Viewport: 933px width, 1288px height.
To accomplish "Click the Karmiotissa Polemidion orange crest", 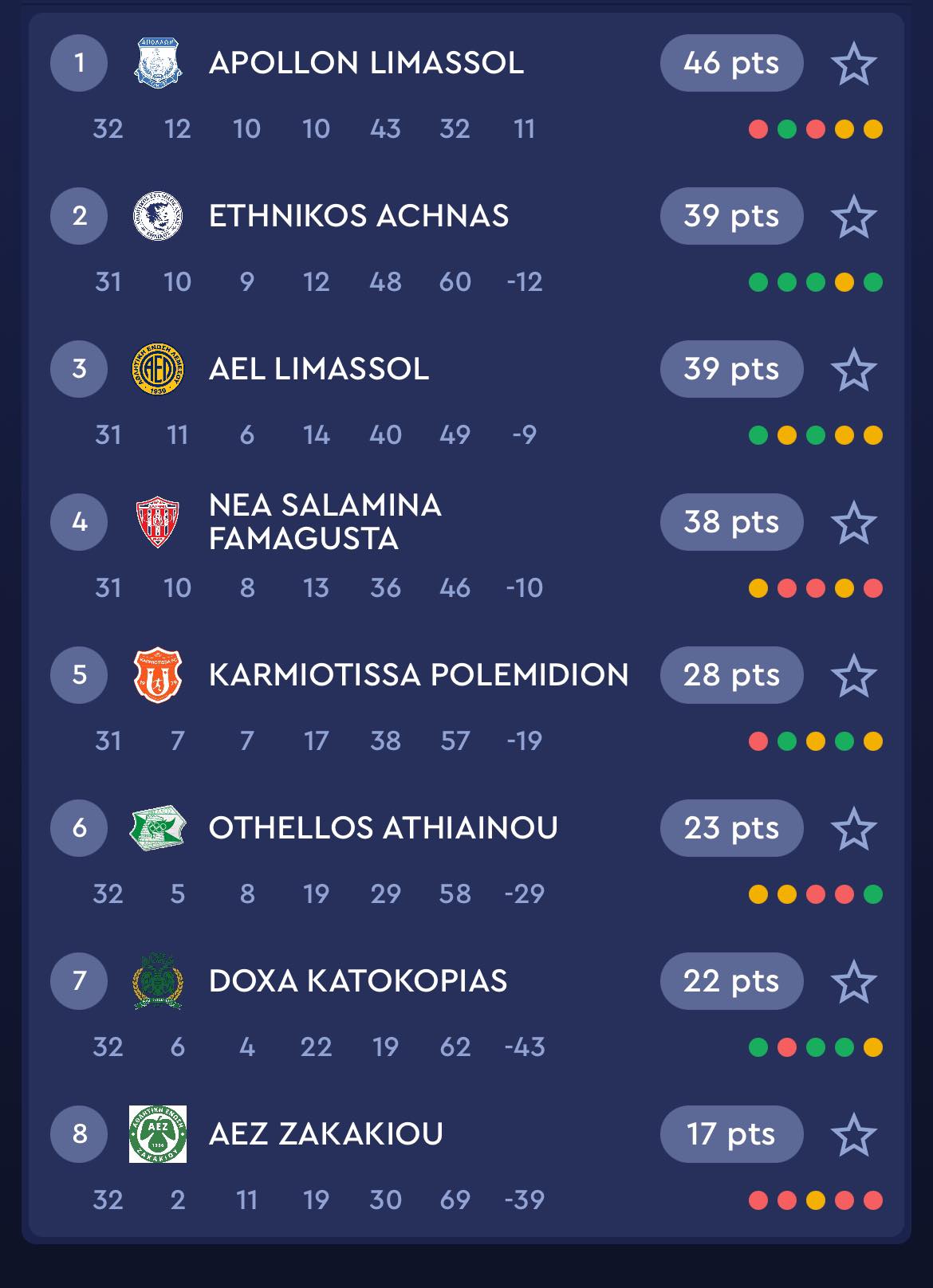I will (x=158, y=675).
